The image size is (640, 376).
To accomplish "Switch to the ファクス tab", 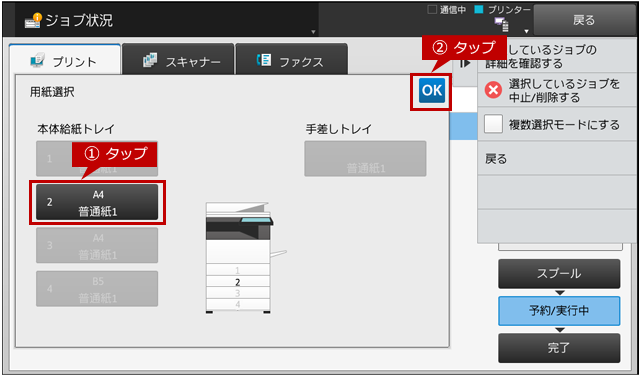I will click(291, 60).
